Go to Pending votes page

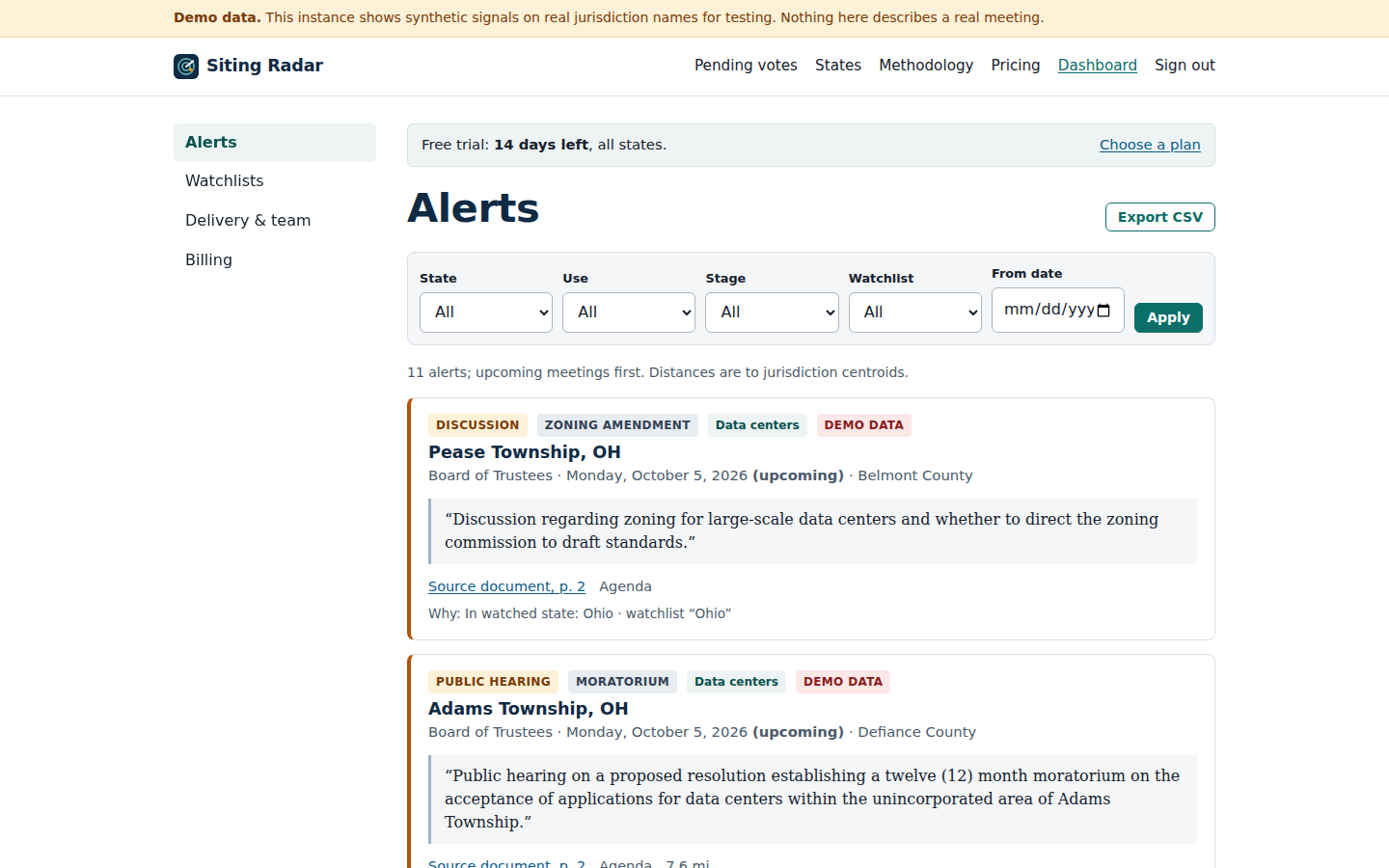746,66
